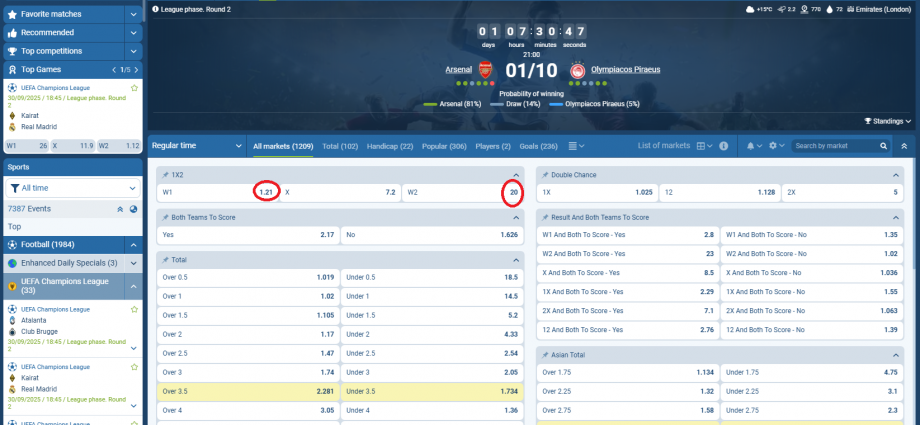Click the Olympiacos Piraeus club crest

coord(578,70)
